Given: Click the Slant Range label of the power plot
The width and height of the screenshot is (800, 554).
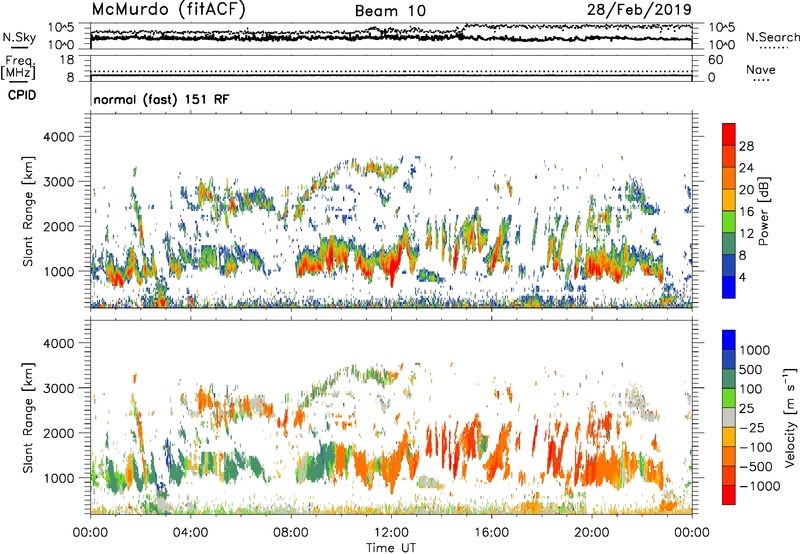Looking at the screenshot, I should pyautogui.click(x=28, y=211).
